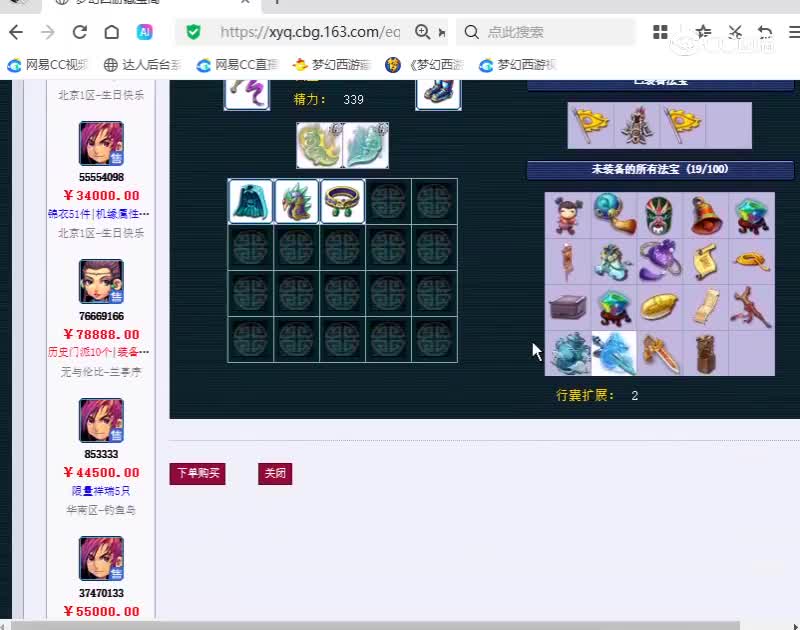Click the green security shield icon

tap(193, 32)
